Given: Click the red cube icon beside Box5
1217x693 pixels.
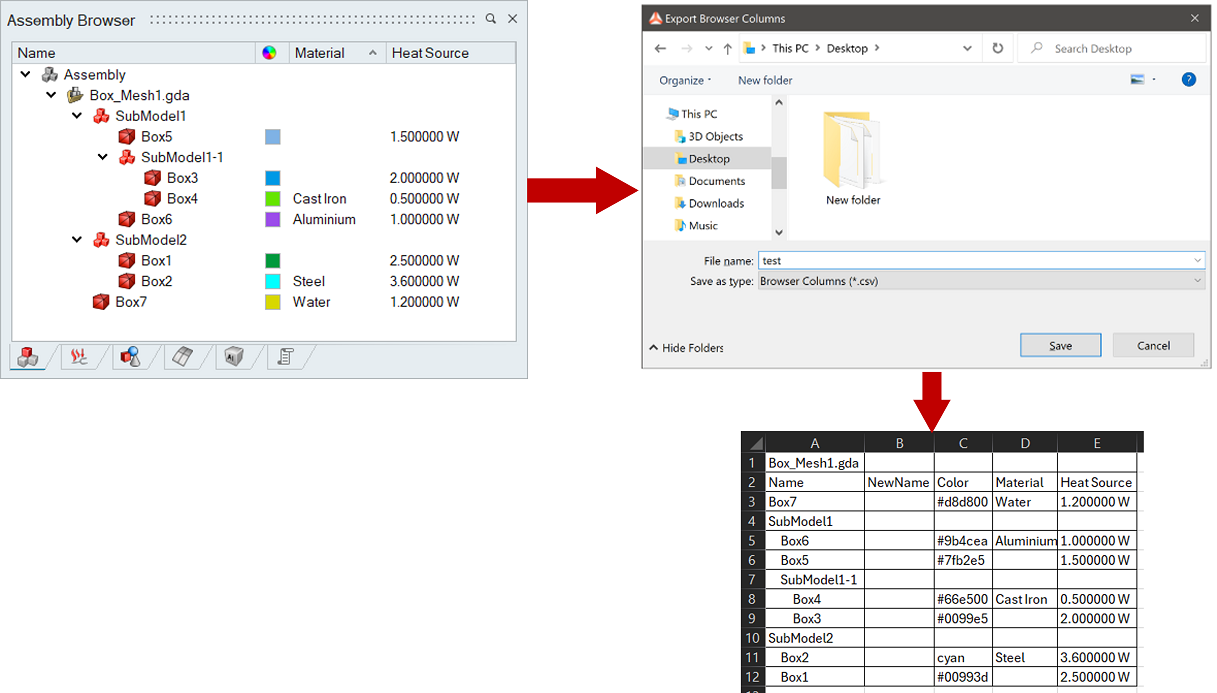Looking at the screenshot, I should 127,137.
